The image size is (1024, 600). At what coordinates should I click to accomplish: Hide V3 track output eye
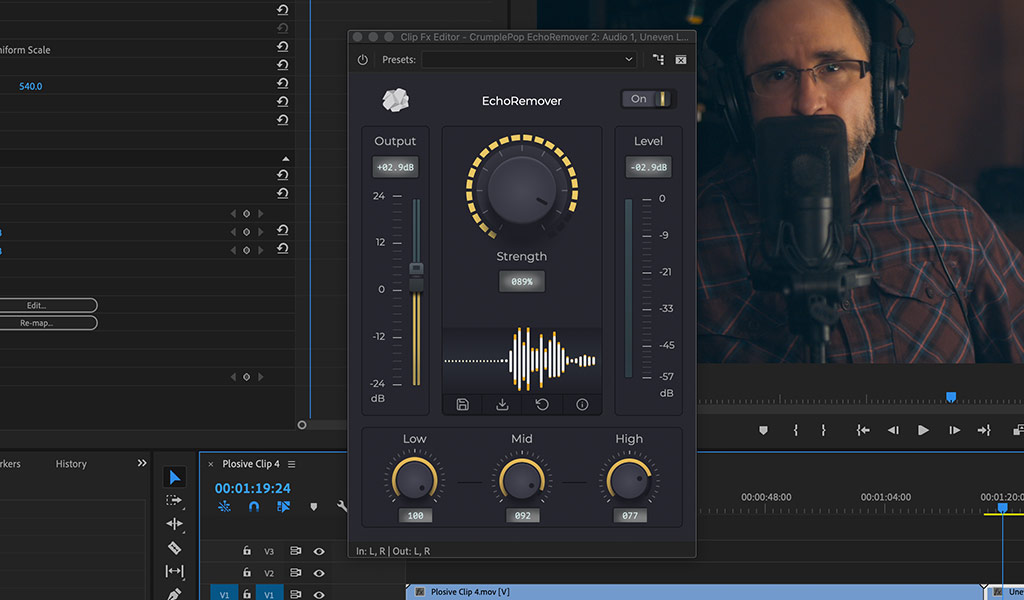click(x=319, y=551)
